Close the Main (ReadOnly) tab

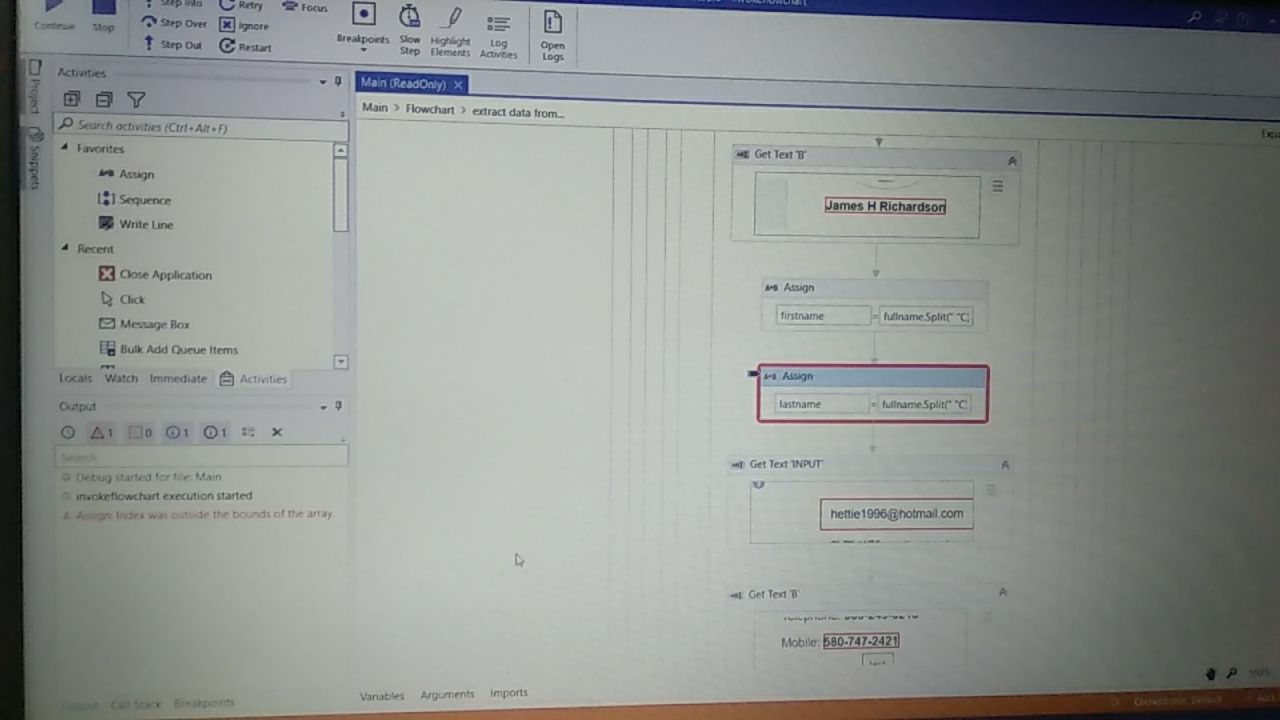pyautogui.click(x=458, y=84)
